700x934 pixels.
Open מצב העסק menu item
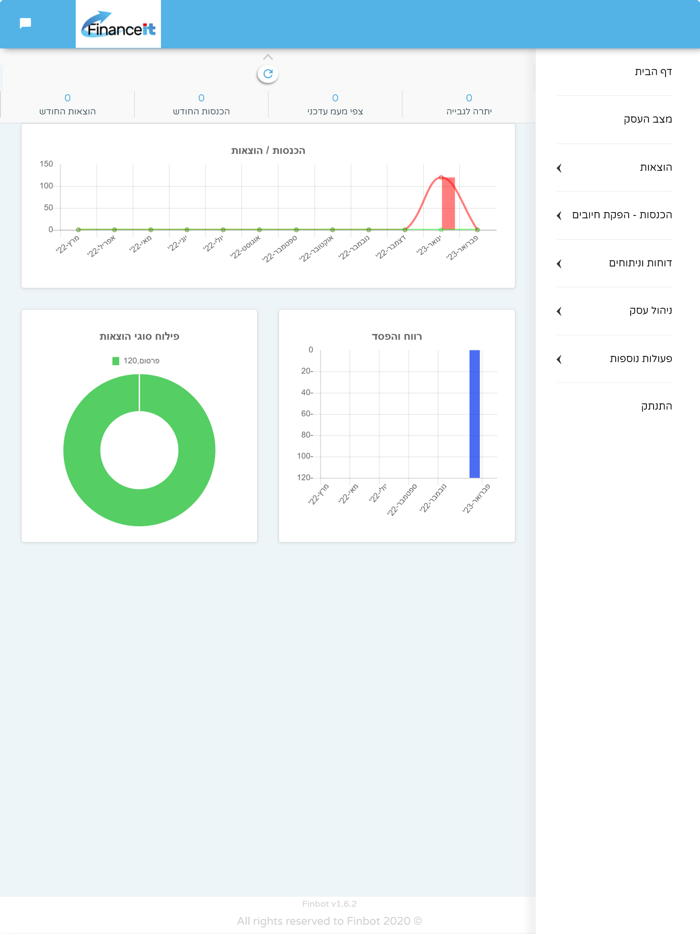pyautogui.click(x=647, y=119)
